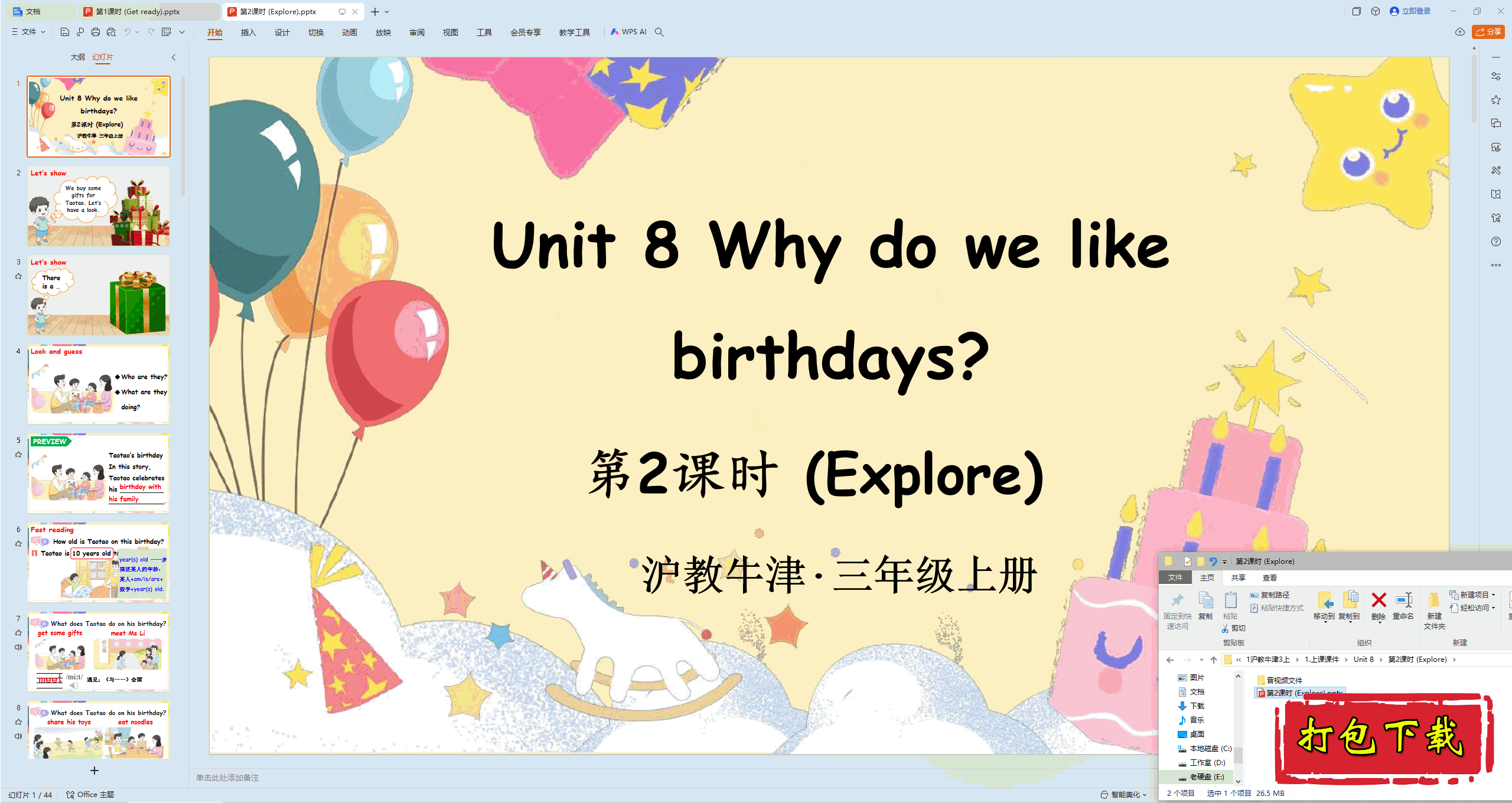Click the Save icon in the quick toolbar
This screenshot has width=1512, height=803.
point(65,32)
